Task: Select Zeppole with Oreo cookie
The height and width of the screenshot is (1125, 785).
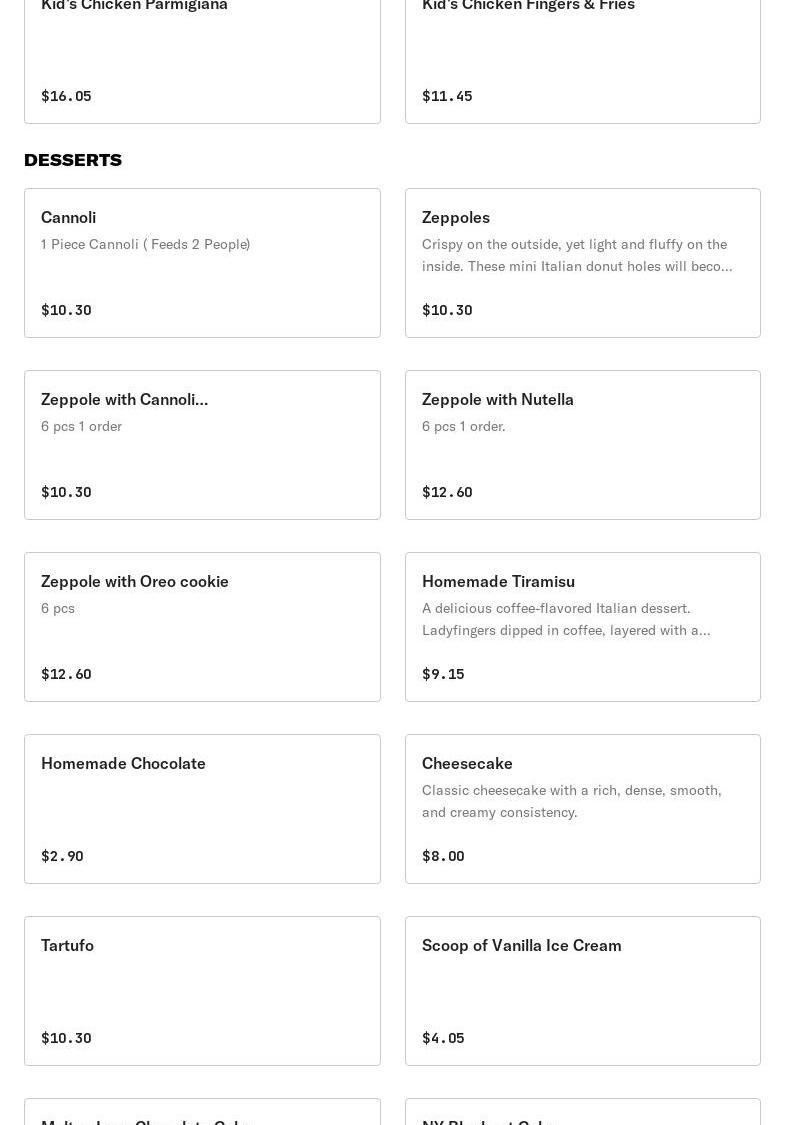Action: pos(134,581)
